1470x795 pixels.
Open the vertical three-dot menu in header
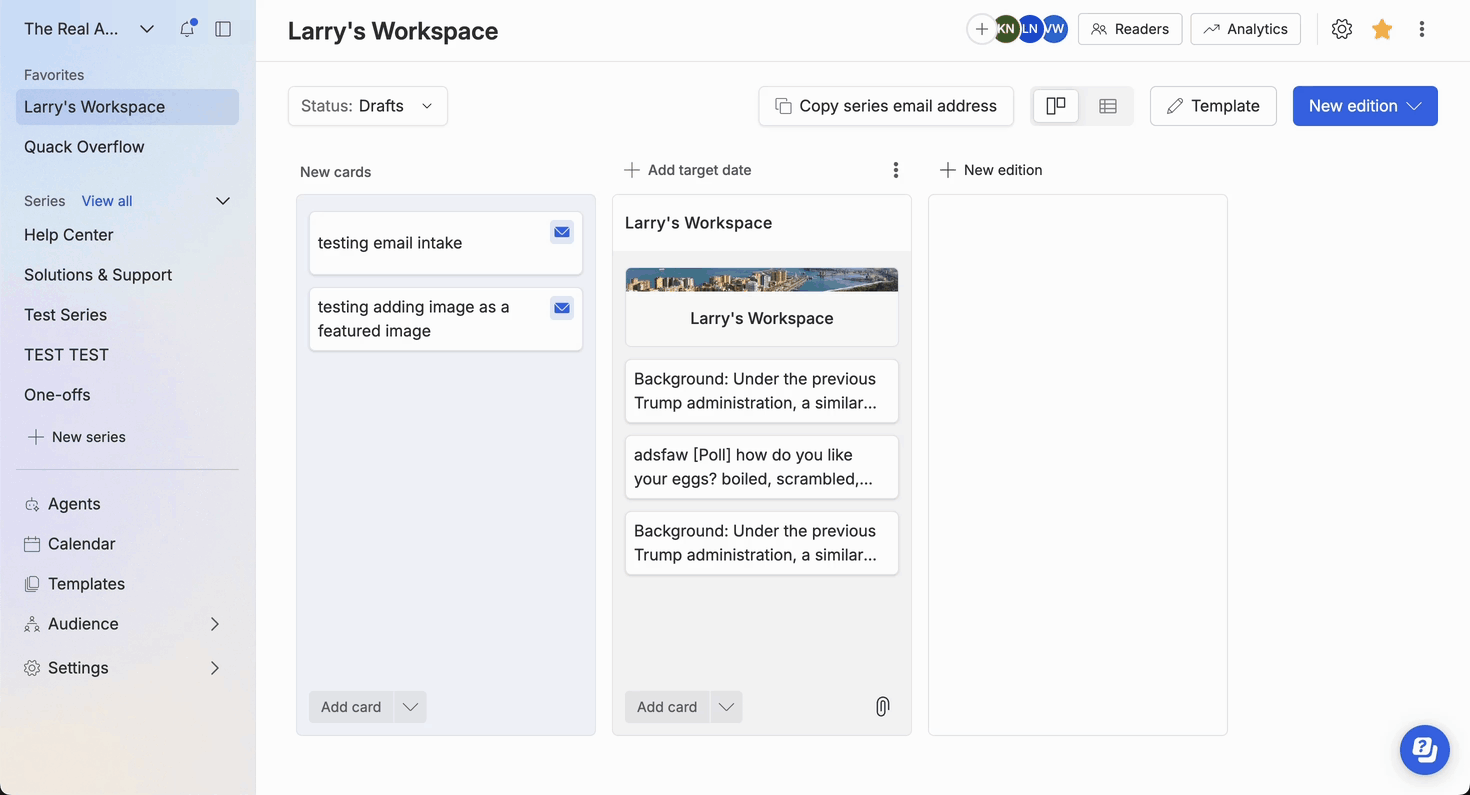1421,29
